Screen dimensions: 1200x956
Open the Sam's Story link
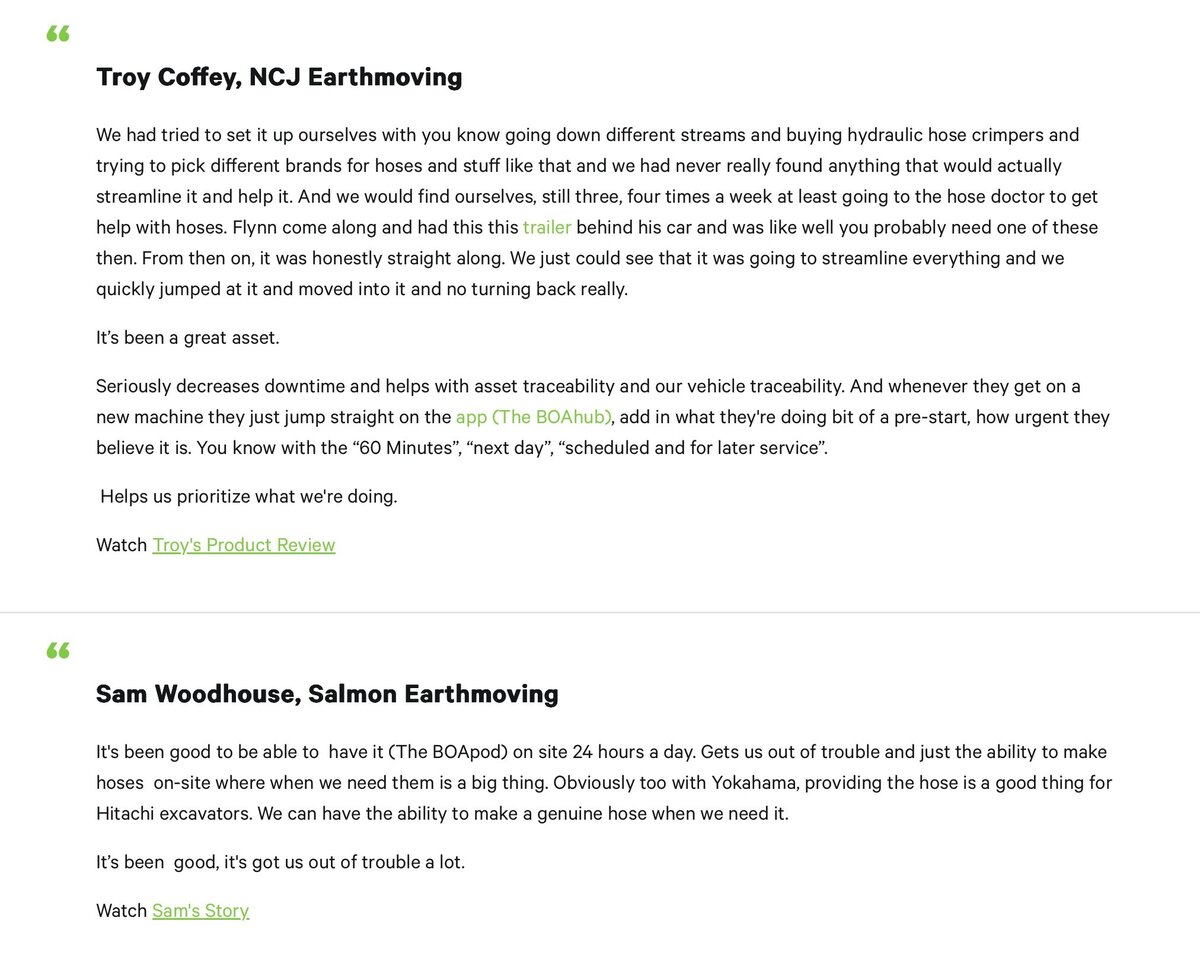[200, 911]
